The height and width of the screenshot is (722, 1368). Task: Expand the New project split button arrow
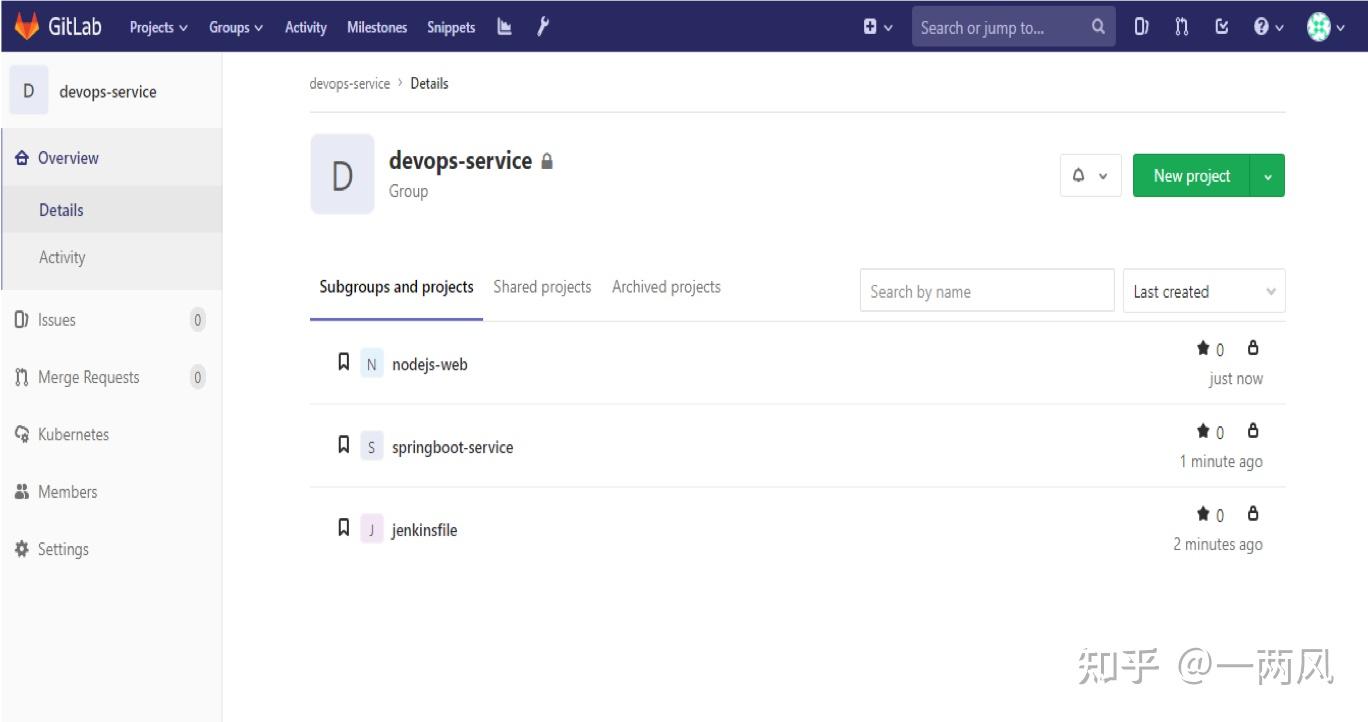click(1268, 175)
